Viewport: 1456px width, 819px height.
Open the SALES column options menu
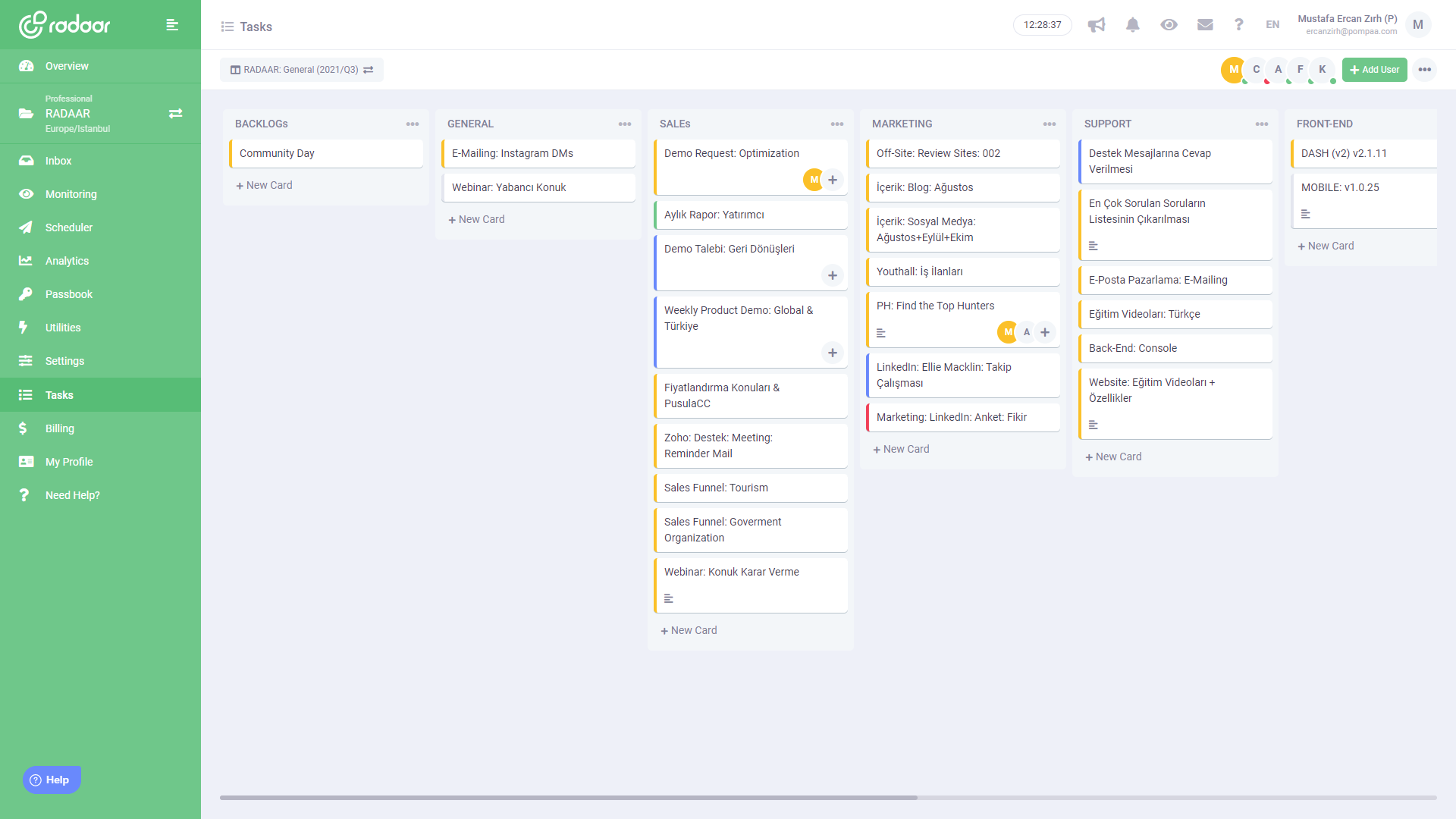(836, 124)
